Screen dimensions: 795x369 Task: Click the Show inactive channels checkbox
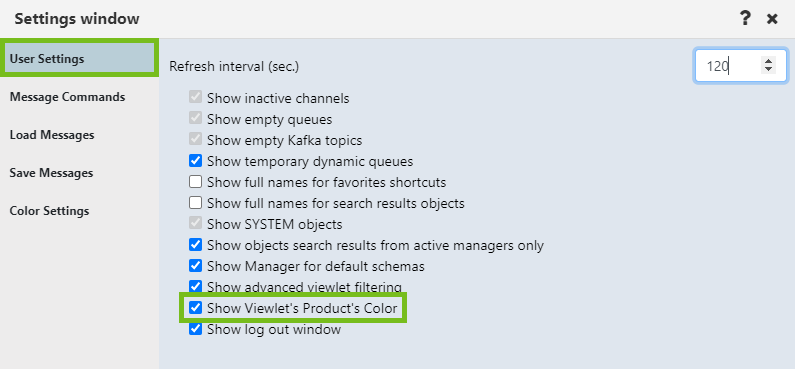195,97
